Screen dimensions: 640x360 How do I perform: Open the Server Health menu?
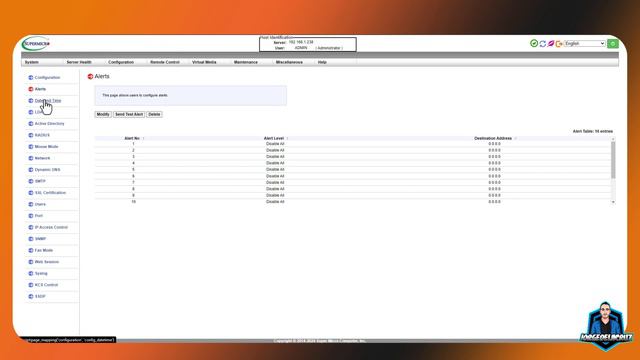79,62
